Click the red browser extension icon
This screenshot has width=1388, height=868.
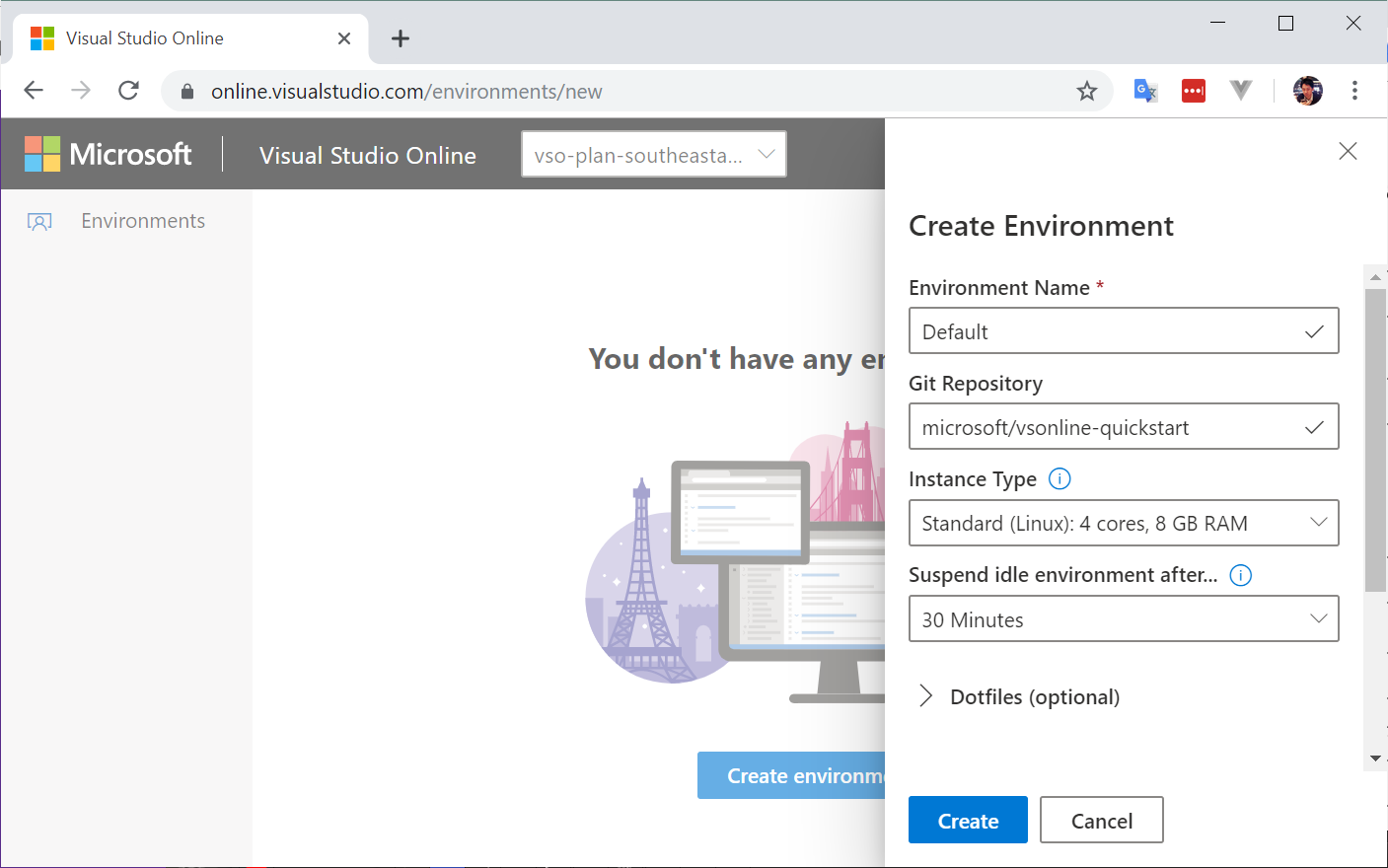tap(1193, 90)
